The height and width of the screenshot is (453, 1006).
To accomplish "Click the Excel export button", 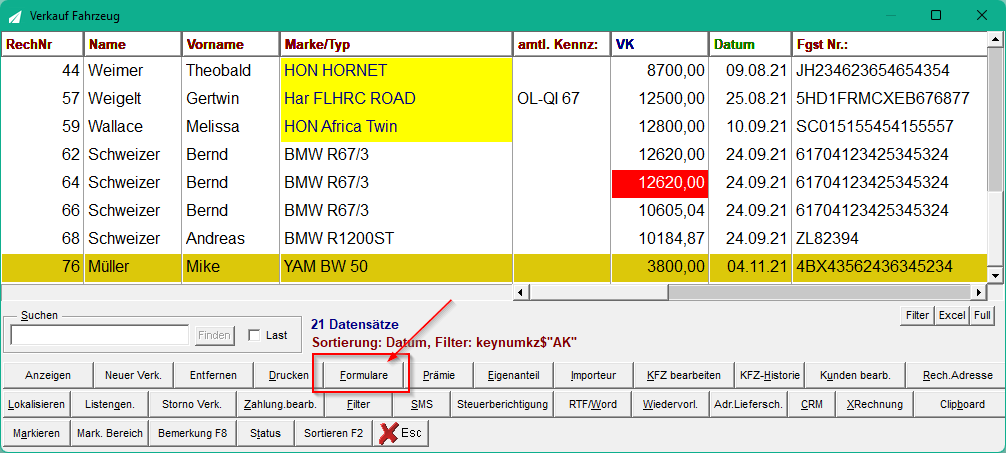I will [953, 316].
